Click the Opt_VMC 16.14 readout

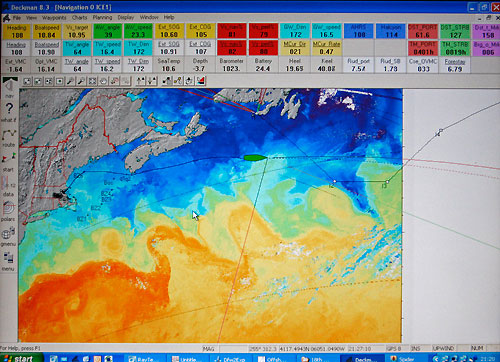[x=46, y=65]
